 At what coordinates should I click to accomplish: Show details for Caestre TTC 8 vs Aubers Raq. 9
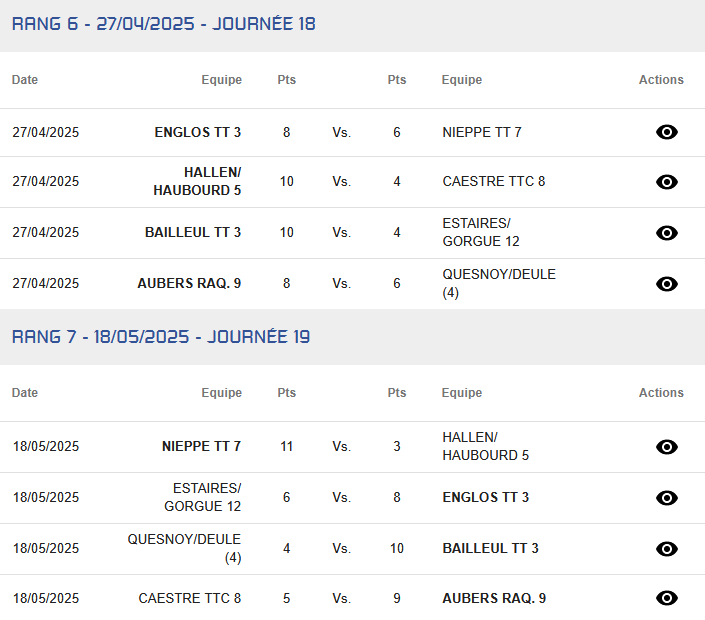pyautogui.click(x=666, y=598)
